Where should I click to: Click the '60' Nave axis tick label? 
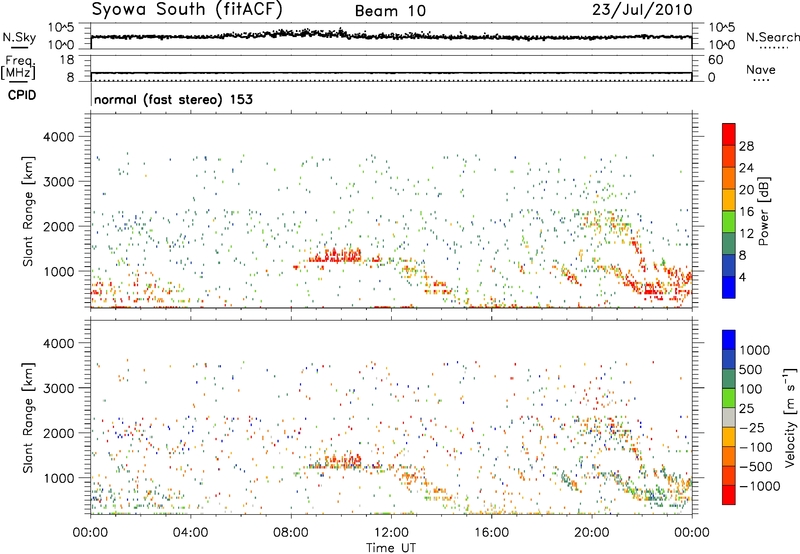click(715, 60)
